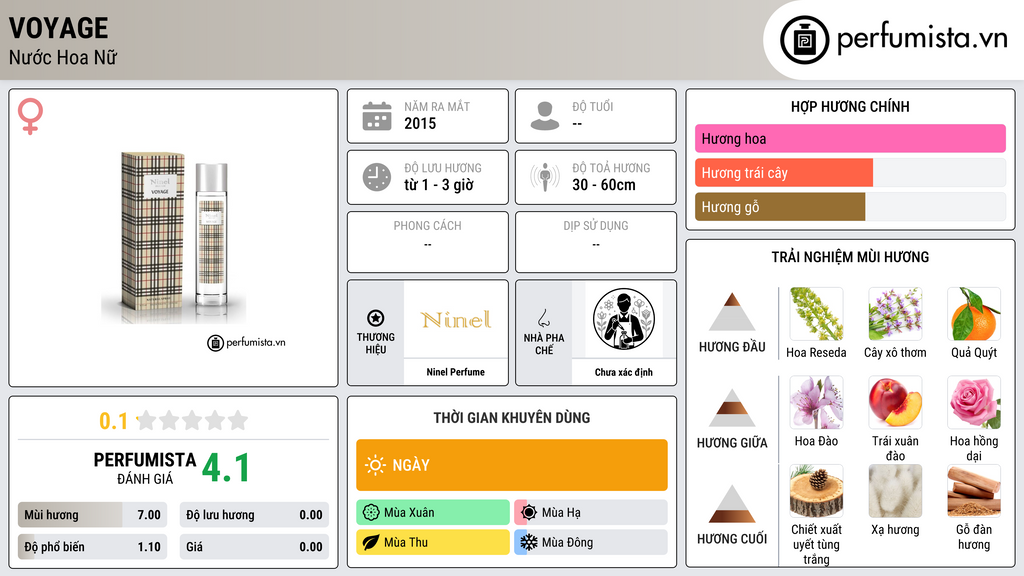
Task: Click the Nước Hoa Nữ subtitle
Action: [63, 57]
